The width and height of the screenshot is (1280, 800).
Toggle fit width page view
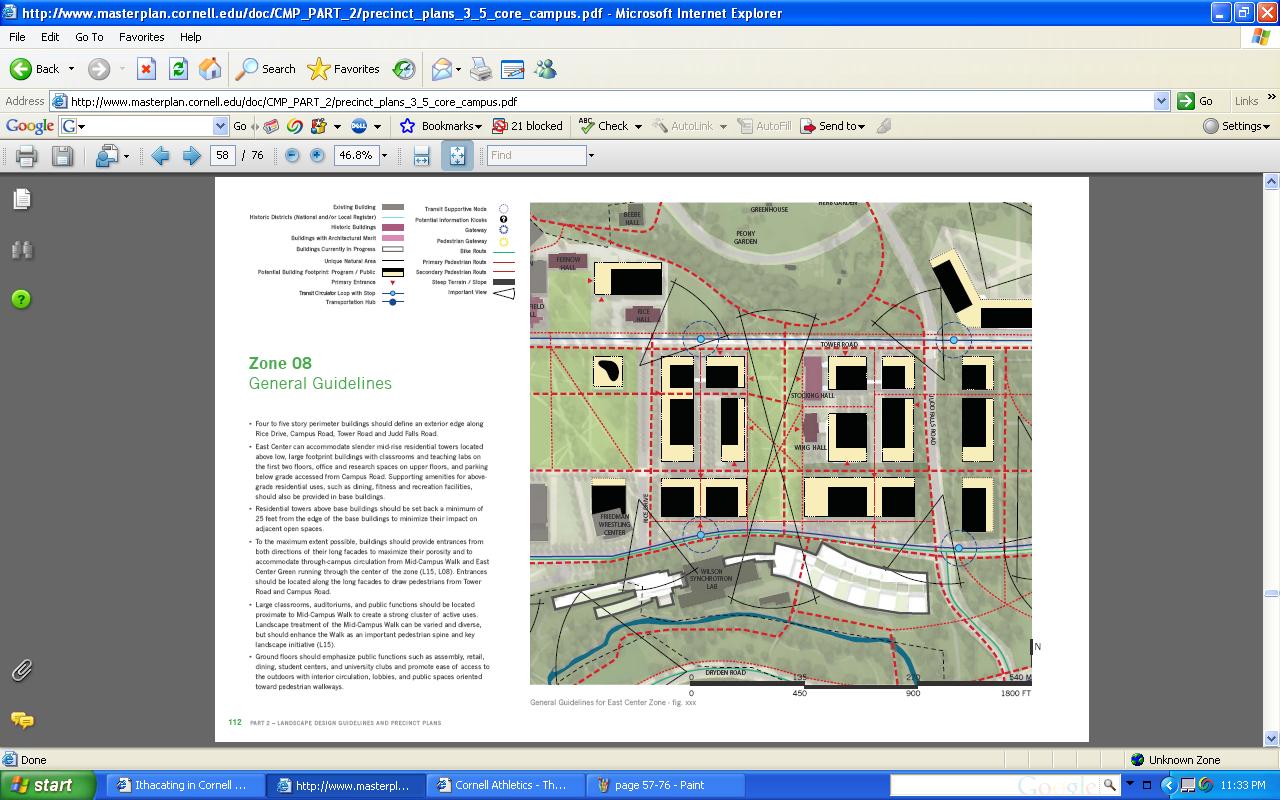(421, 156)
